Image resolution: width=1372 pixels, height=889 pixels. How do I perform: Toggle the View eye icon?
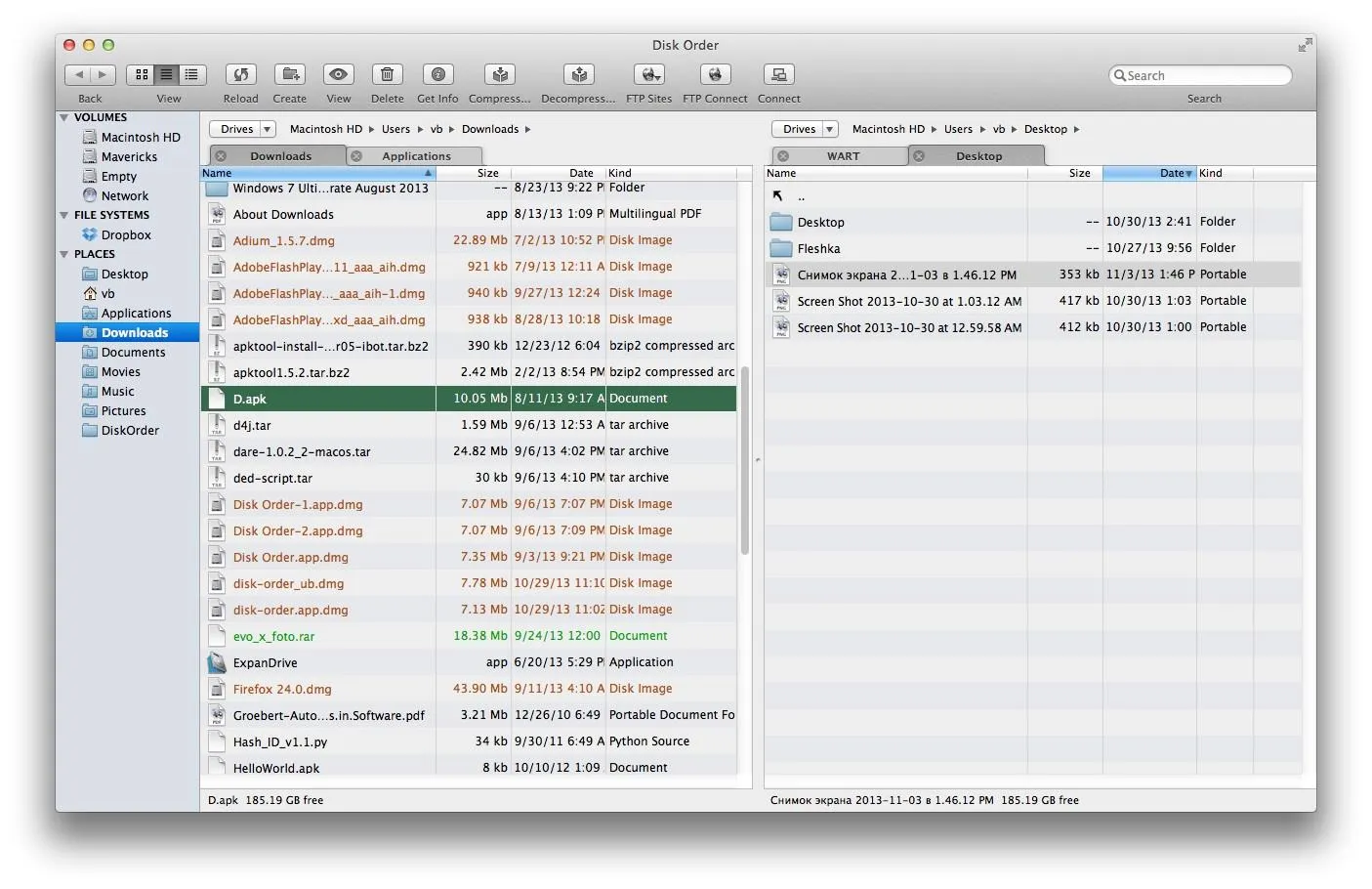(338, 75)
